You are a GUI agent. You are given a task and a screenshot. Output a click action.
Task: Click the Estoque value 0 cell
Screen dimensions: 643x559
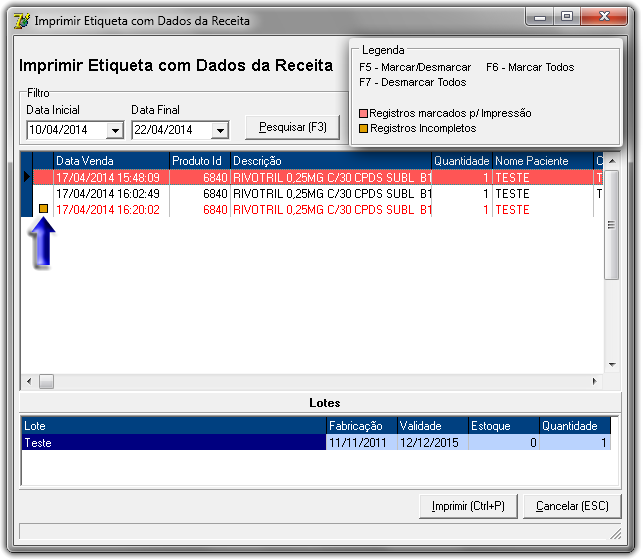tap(504, 443)
